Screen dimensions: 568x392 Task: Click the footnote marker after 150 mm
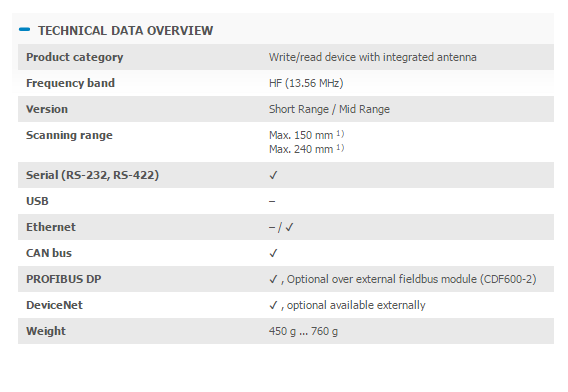pos(340,134)
